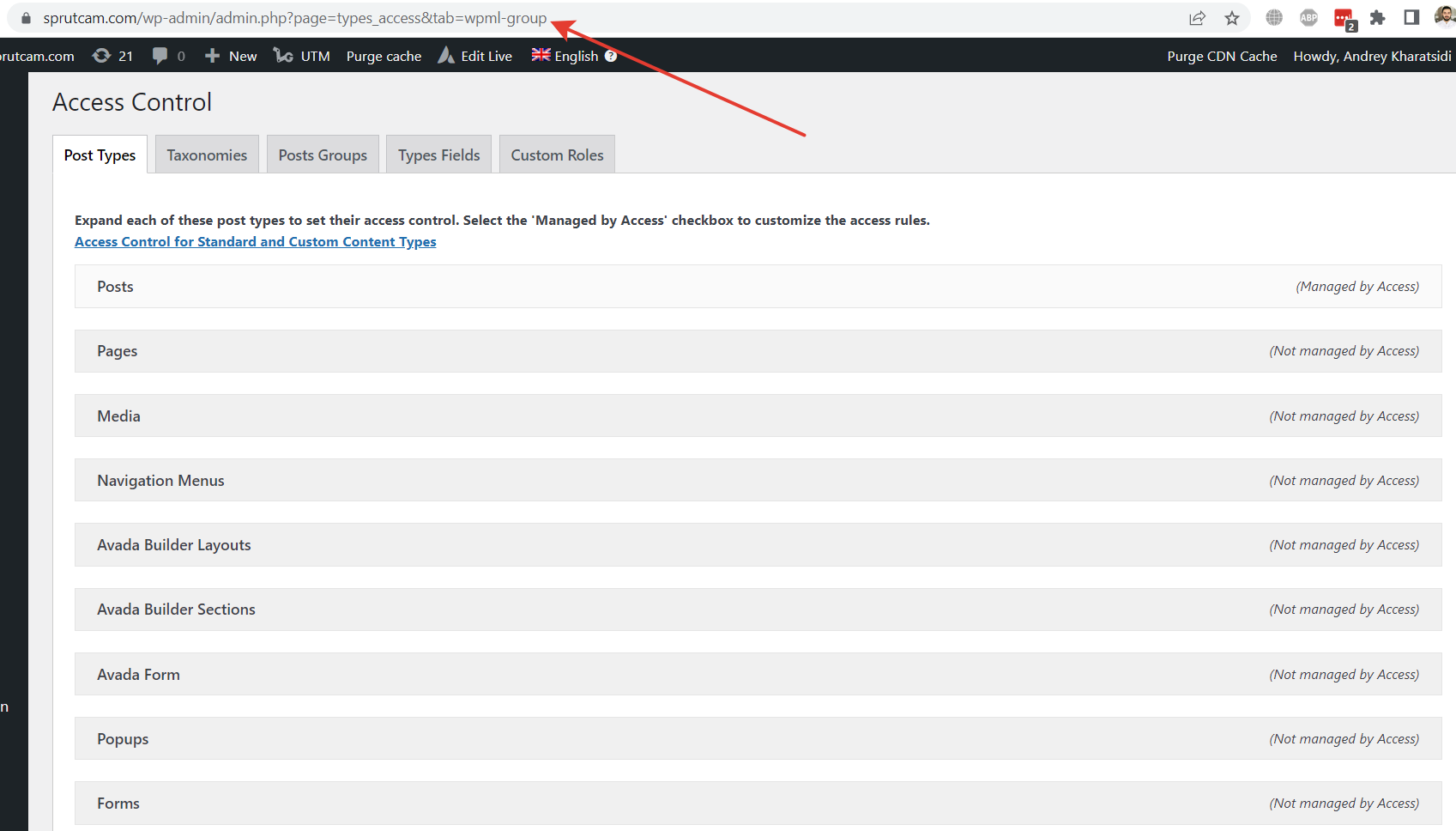Open the New content menu in admin bar
Image resolution: width=1456 pixels, height=831 pixels.
point(231,56)
